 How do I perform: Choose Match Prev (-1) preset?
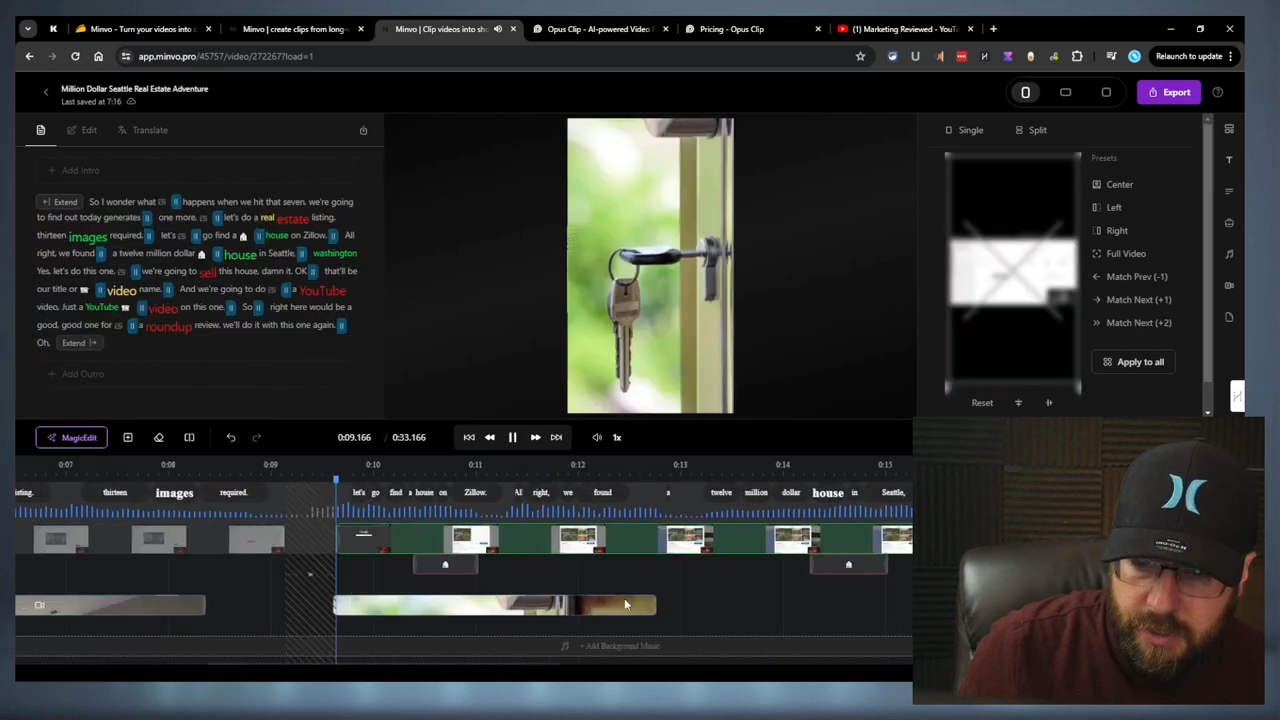[1130, 276]
